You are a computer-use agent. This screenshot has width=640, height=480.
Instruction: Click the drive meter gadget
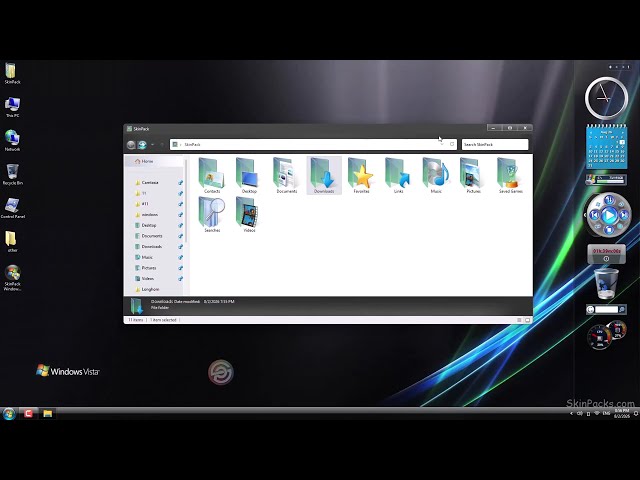point(606,179)
